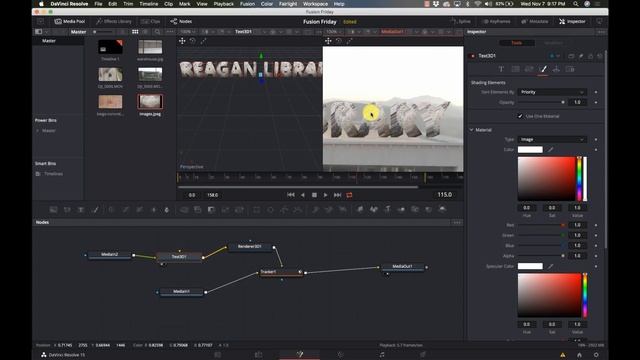Pick Specular color with eyedropper
The width and height of the screenshot is (640, 360).
pos(550,266)
